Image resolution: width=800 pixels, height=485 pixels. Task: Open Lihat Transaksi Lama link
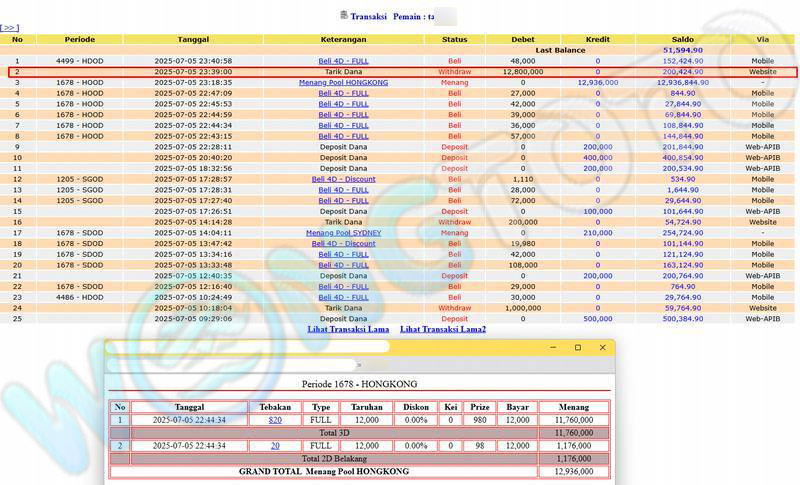tap(348, 329)
